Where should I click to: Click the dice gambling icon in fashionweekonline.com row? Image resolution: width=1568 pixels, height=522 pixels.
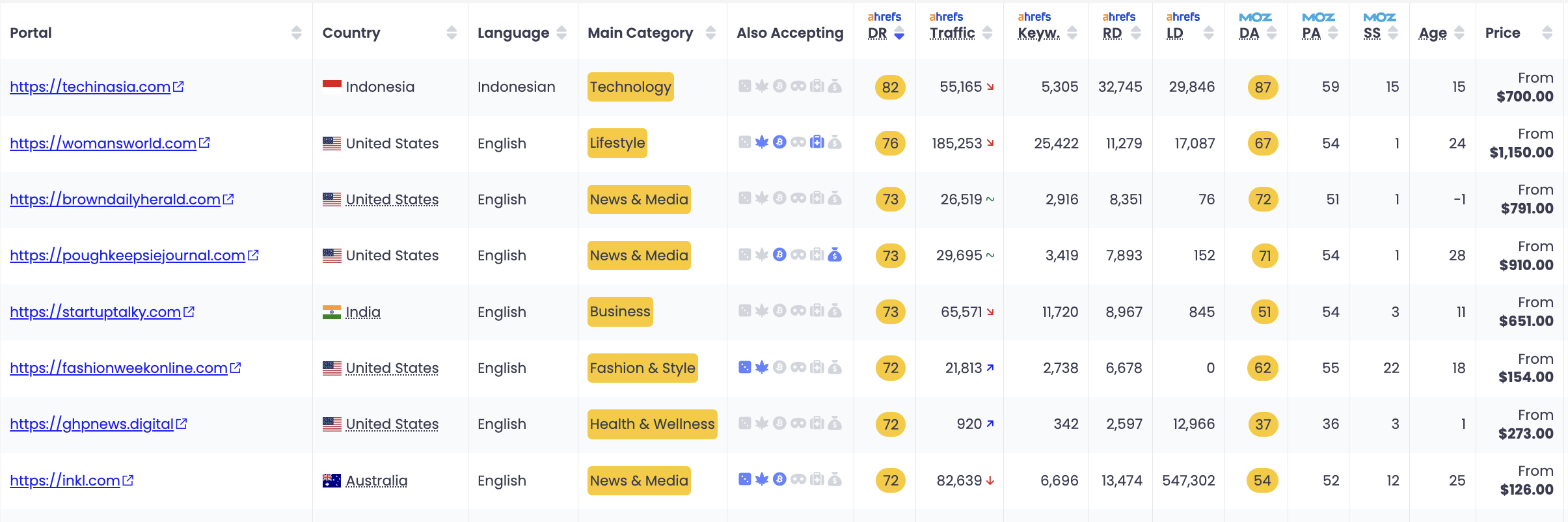[745, 368]
